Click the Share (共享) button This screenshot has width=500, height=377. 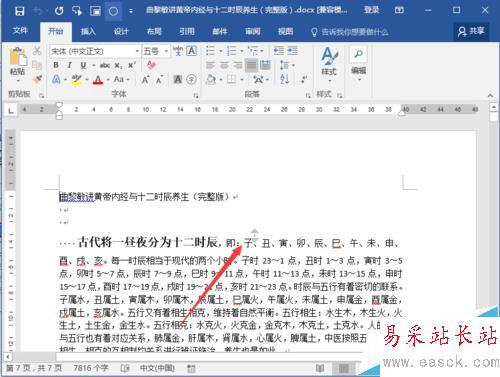pyautogui.click(x=471, y=32)
